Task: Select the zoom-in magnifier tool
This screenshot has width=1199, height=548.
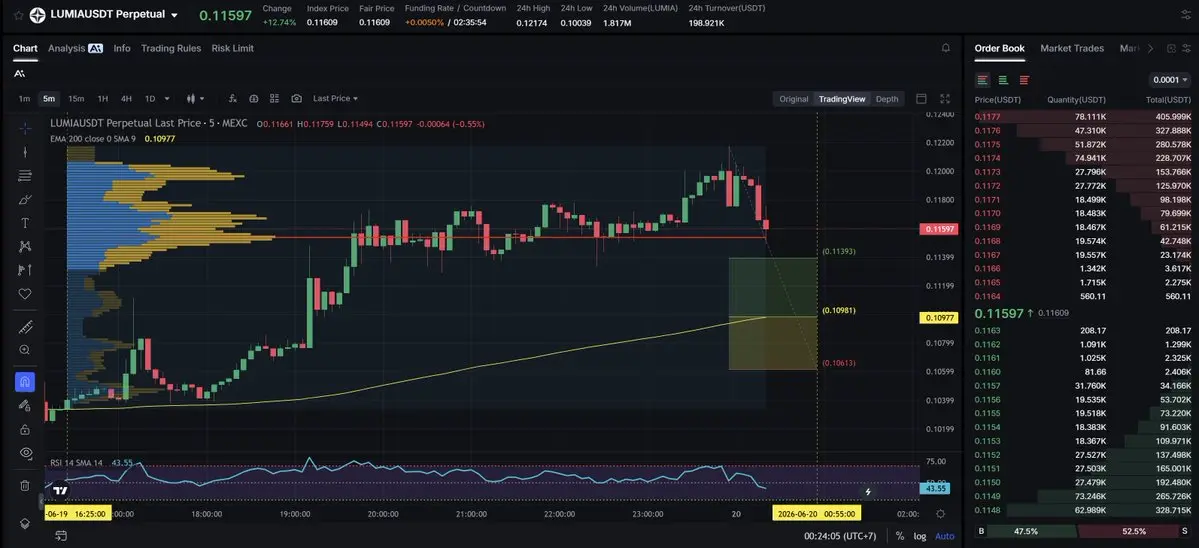Action: tap(25, 350)
